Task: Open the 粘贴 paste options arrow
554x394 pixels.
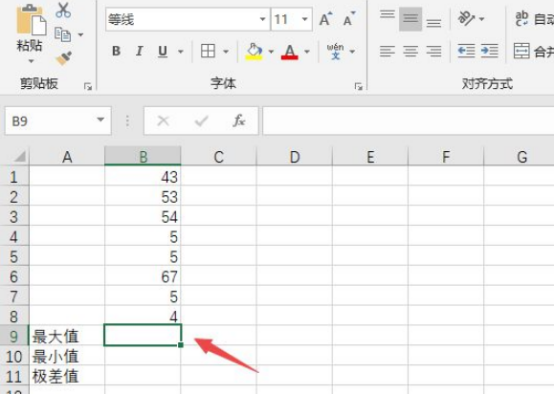Action: point(31,61)
